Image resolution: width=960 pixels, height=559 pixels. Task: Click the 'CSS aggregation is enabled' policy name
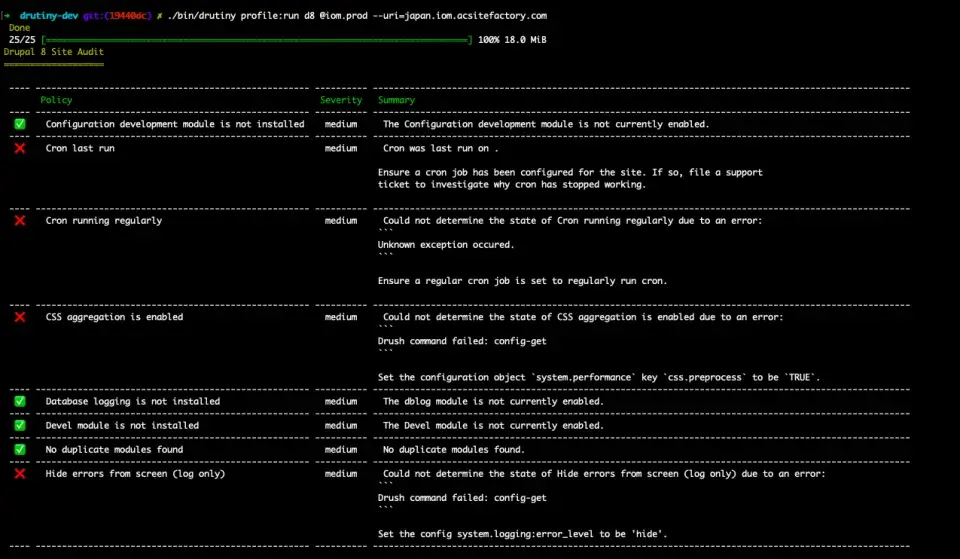click(114, 317)
